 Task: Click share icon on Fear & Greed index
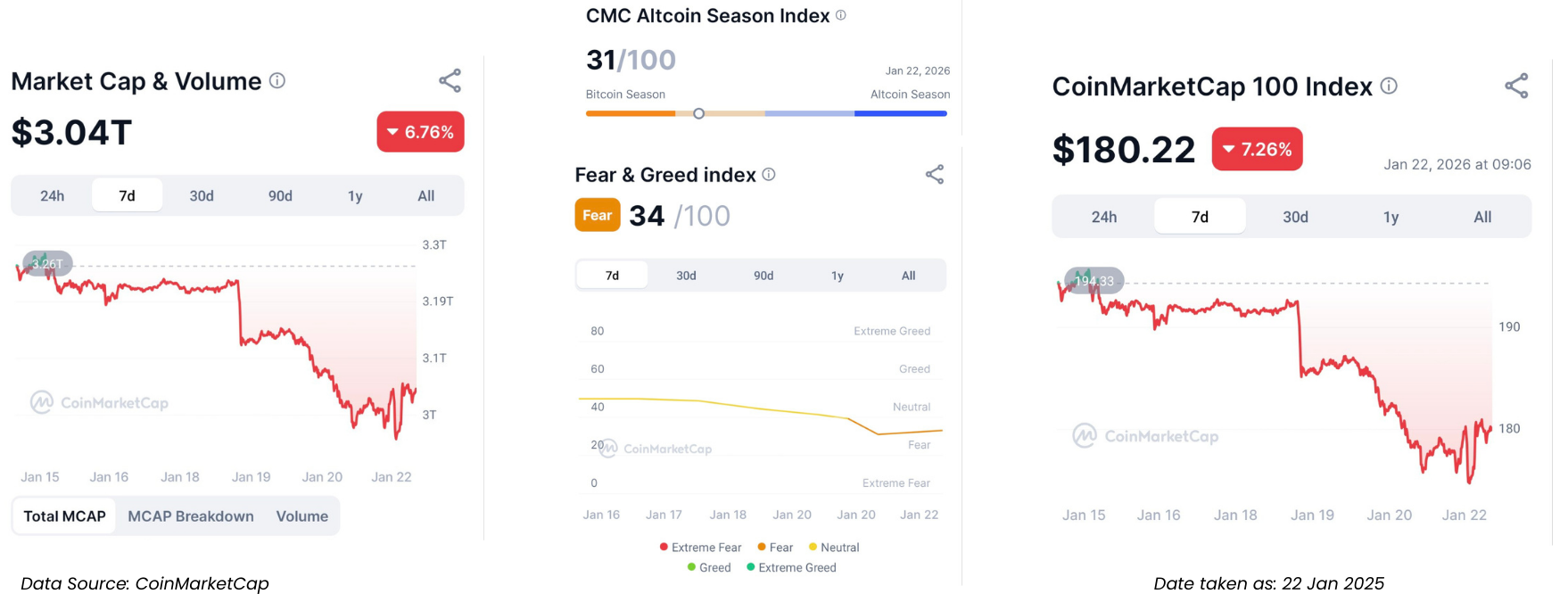coord(934,175)
